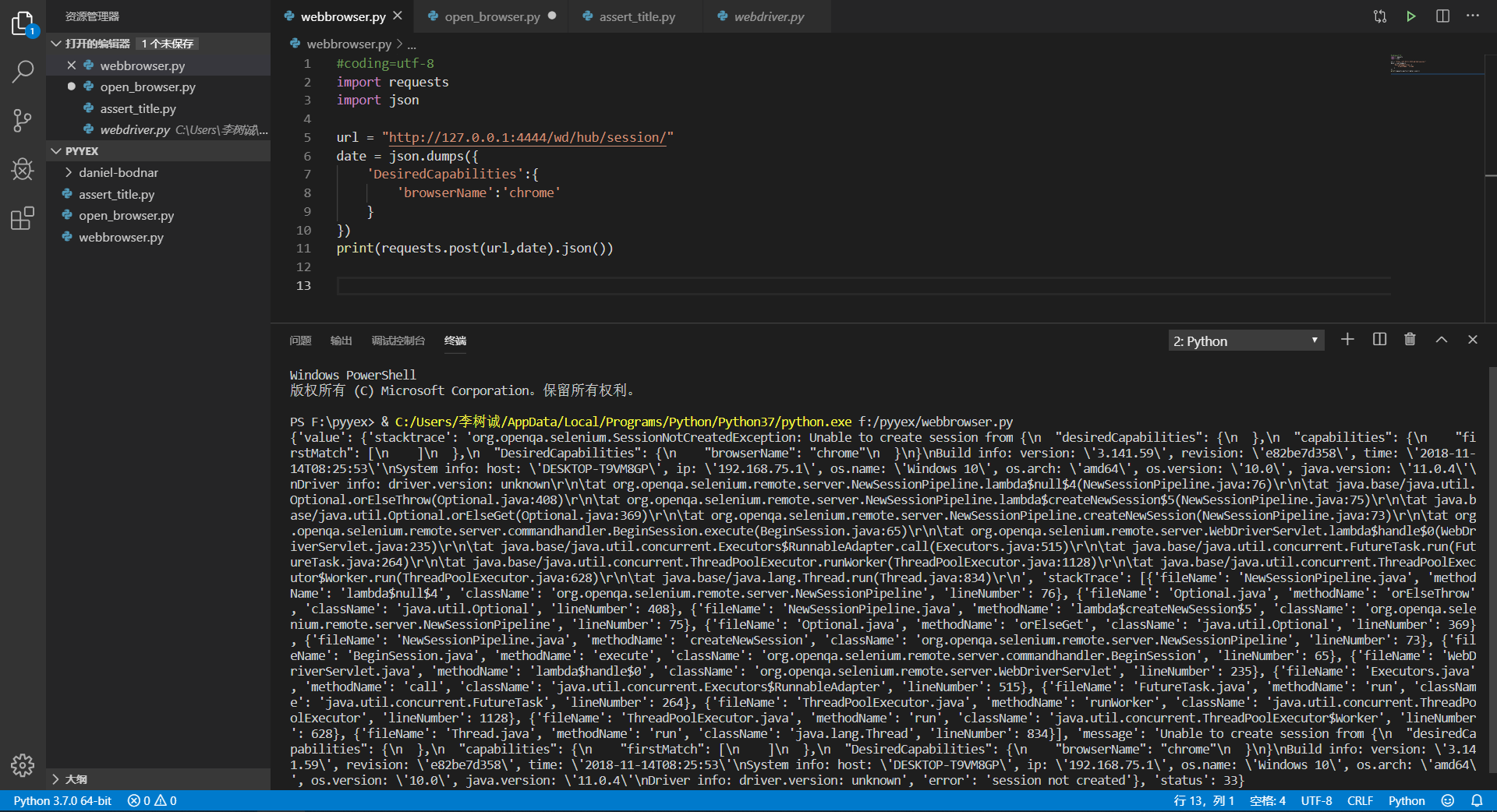This screenshot has width=1497, height=812.
Task: Open the 调试控制台 panel tab
Action: (398, 341)
